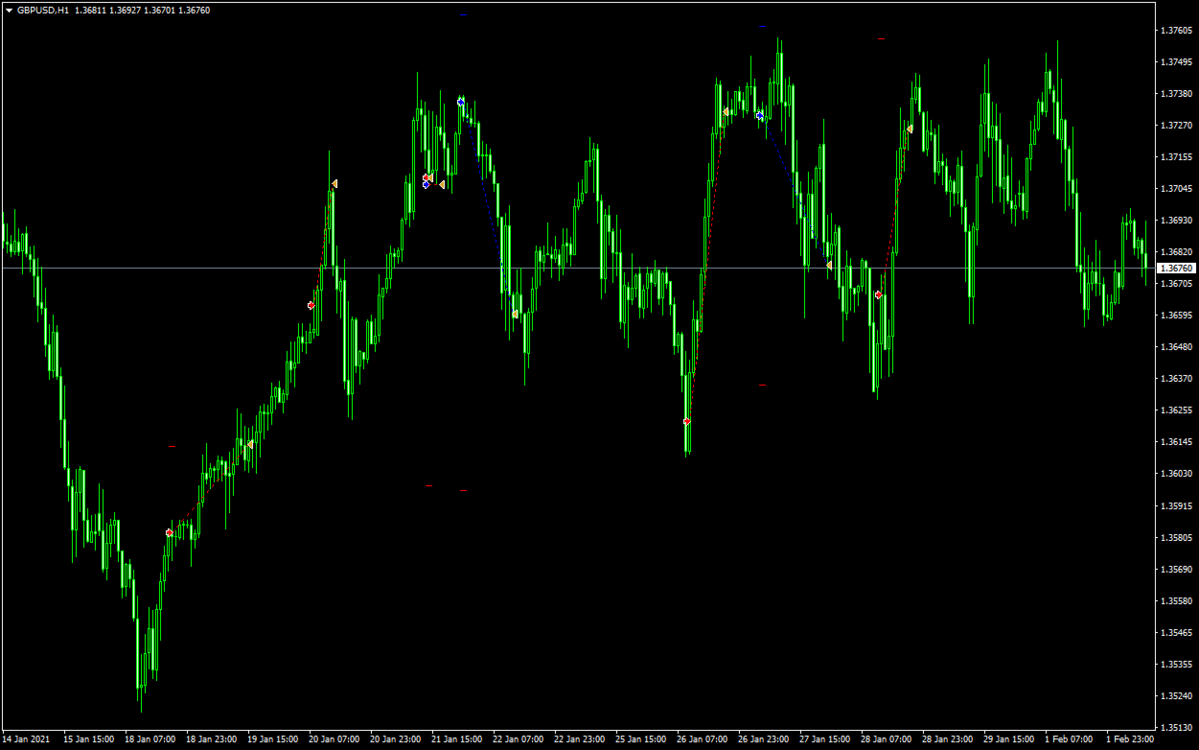Viewport: 1199px width, 750px height.
Task: Click the 27 Jan 15:00 time label
Action: pyautogui.click(x=824, y=739)
